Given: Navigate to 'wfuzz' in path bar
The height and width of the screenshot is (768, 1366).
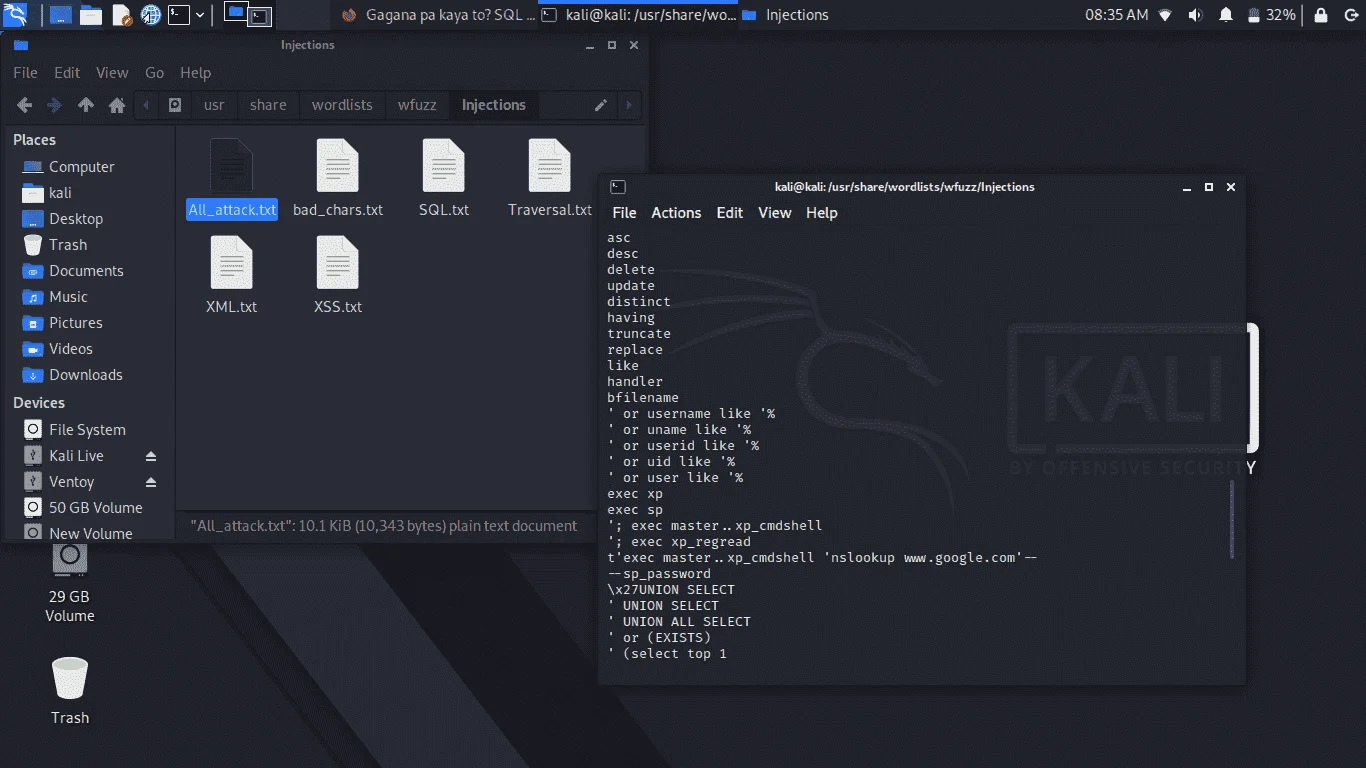Looking at the screenshot, I should point(417,105).
